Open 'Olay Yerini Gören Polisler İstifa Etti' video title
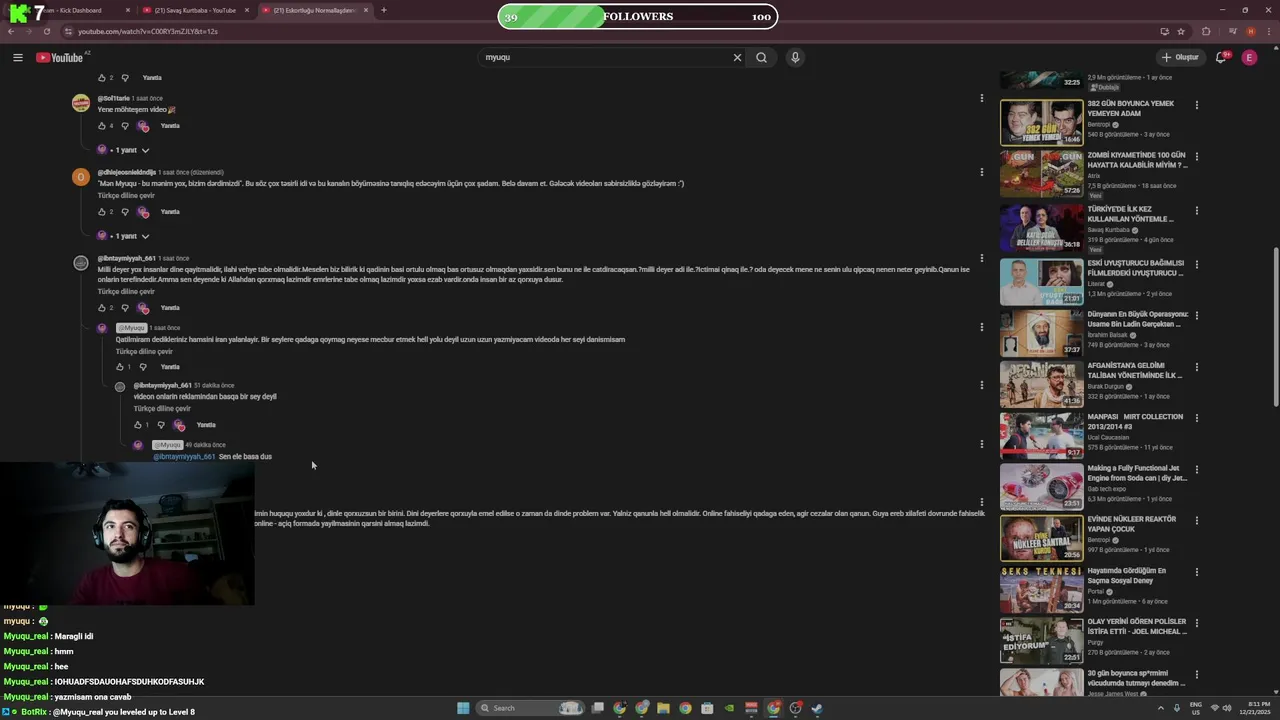Viewport: 1280px width, 720px height. coord(1137,627)
